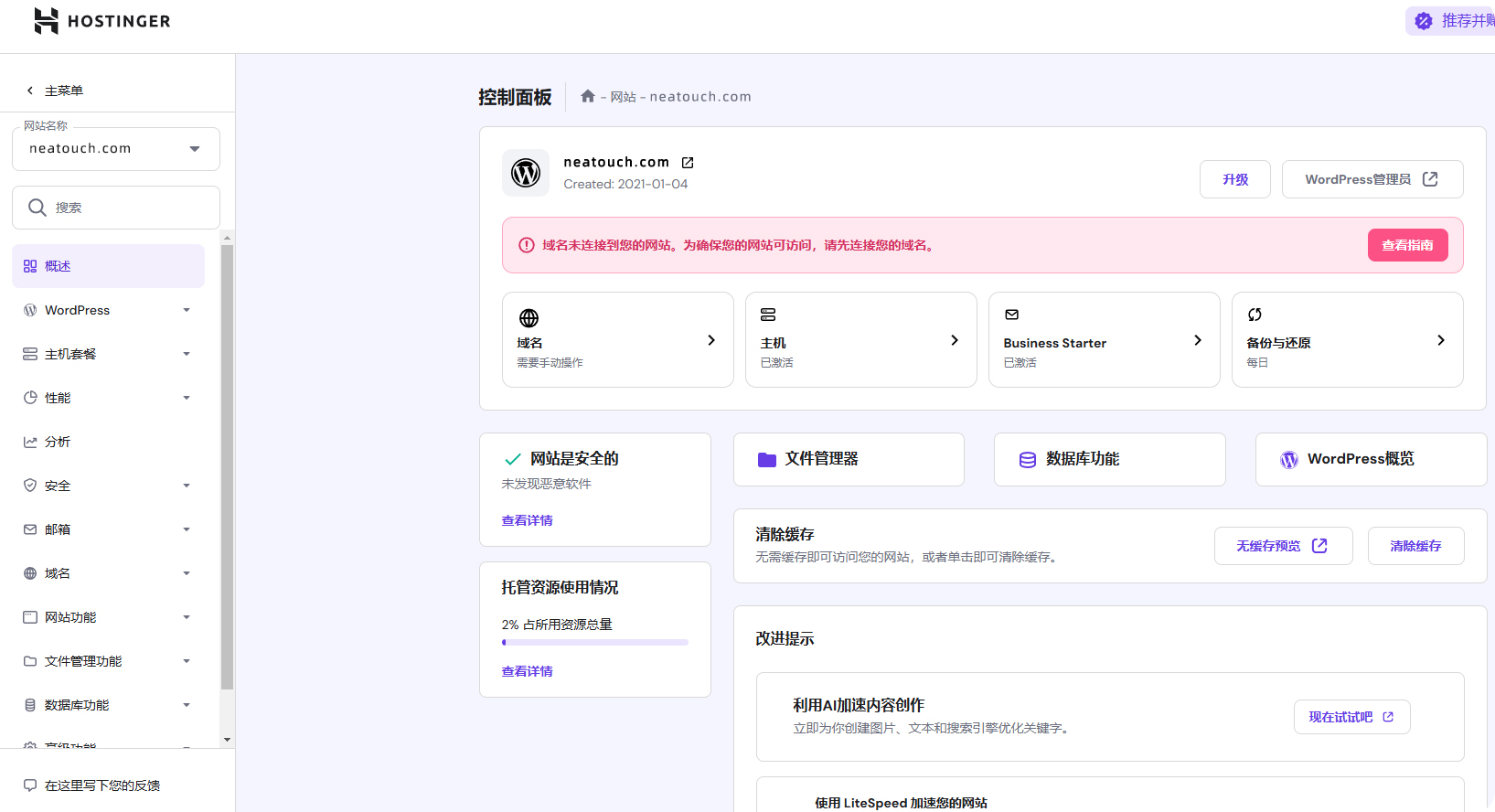Click the database icon on 数据库功能 card
This screenshot has height=812, width=1495.
[x=1028, y=459]
